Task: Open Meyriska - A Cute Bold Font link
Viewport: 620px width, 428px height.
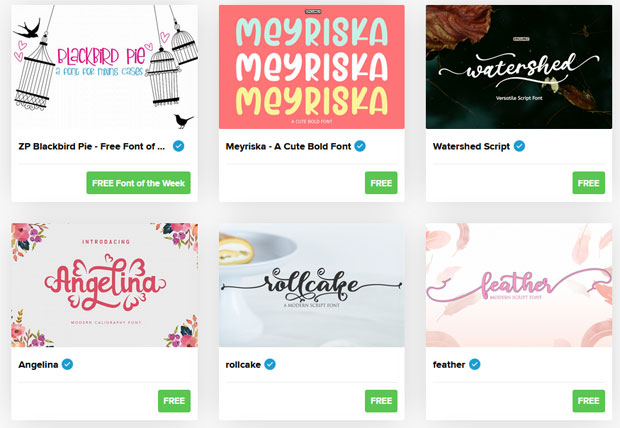Action: (288, 146)
